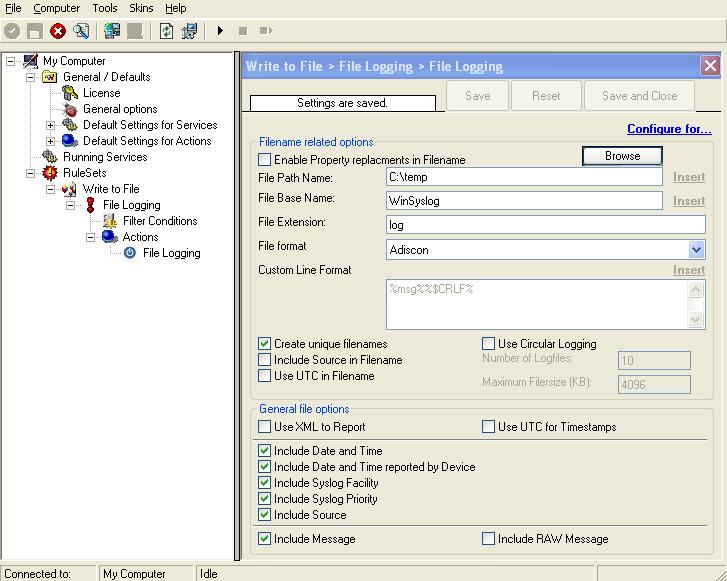Click the Filter Conditions icon
The width and height of the screenshot is (727, 581).
tap(110, 221)
